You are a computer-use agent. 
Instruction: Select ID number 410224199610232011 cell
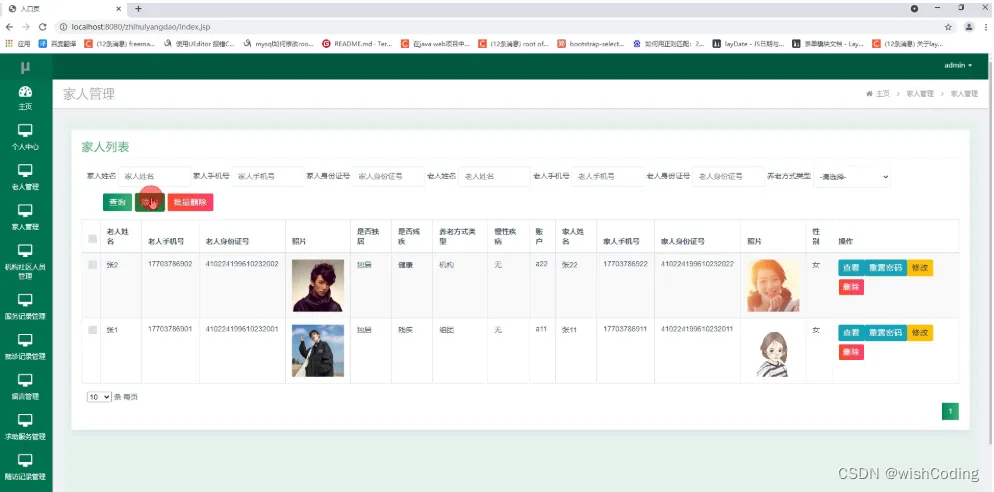point(697,329)
